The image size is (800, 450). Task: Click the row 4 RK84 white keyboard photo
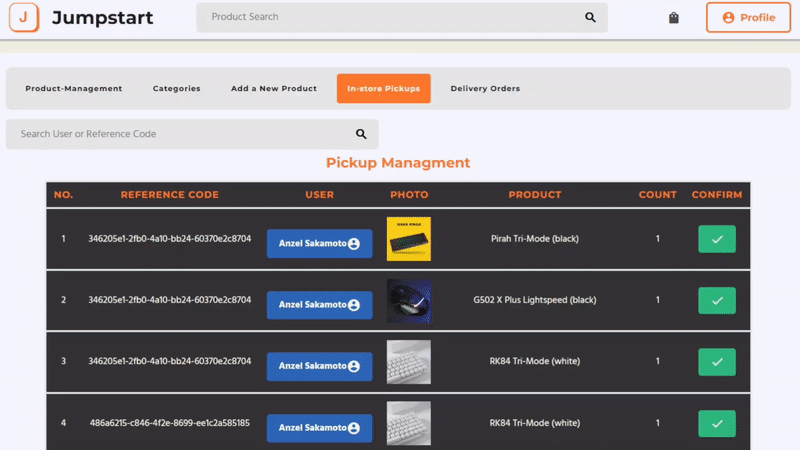[x=409, y=423]
